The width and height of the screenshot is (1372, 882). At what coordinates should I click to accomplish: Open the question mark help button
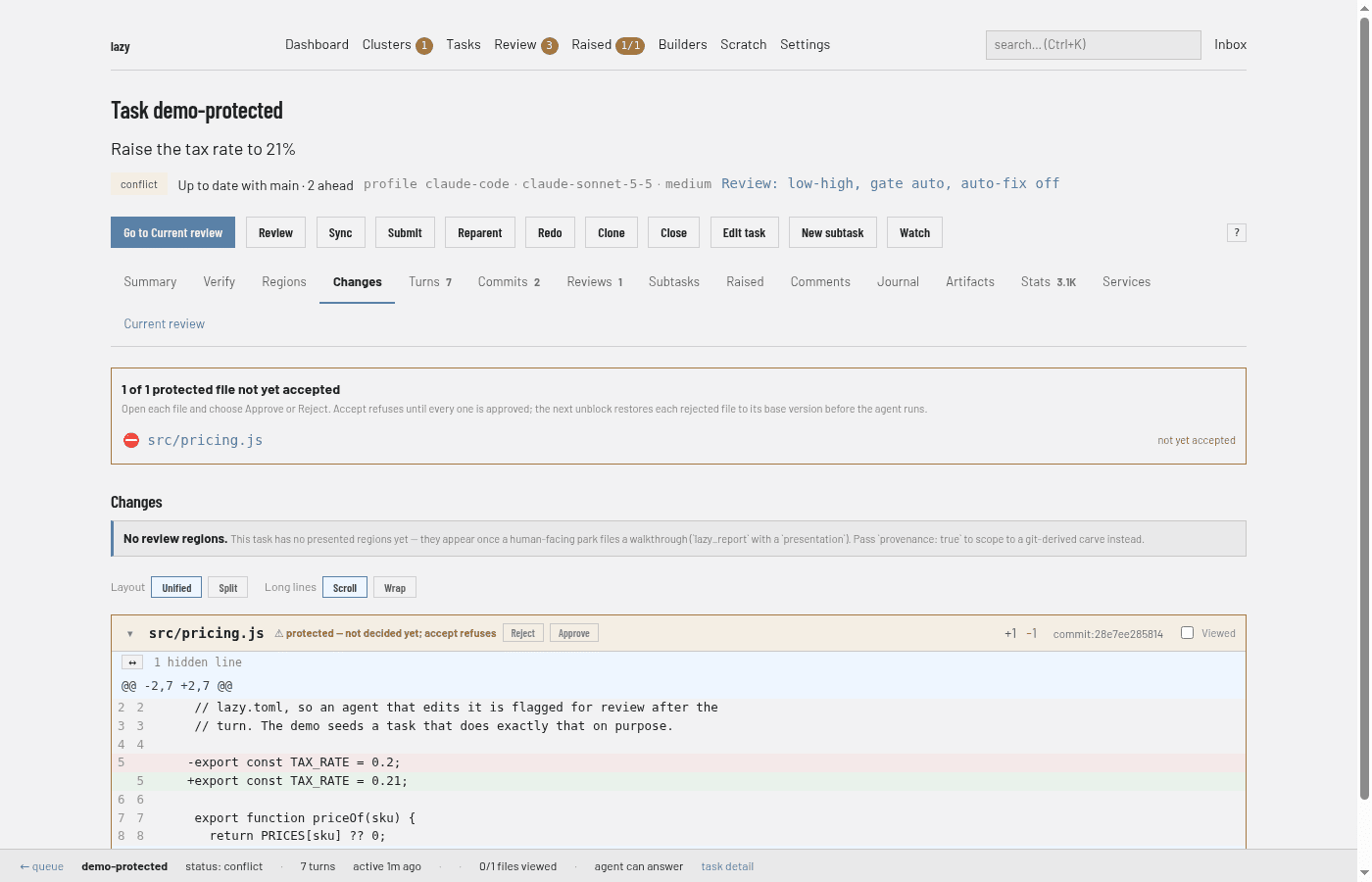click(1237, 232)
